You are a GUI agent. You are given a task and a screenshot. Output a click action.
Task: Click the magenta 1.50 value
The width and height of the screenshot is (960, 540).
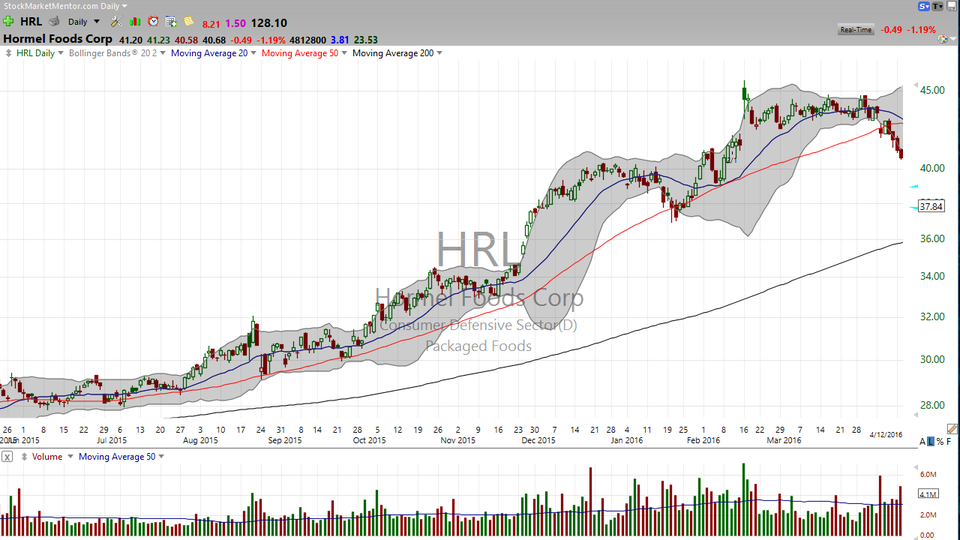pyautogui.click(x=235, y=23)
